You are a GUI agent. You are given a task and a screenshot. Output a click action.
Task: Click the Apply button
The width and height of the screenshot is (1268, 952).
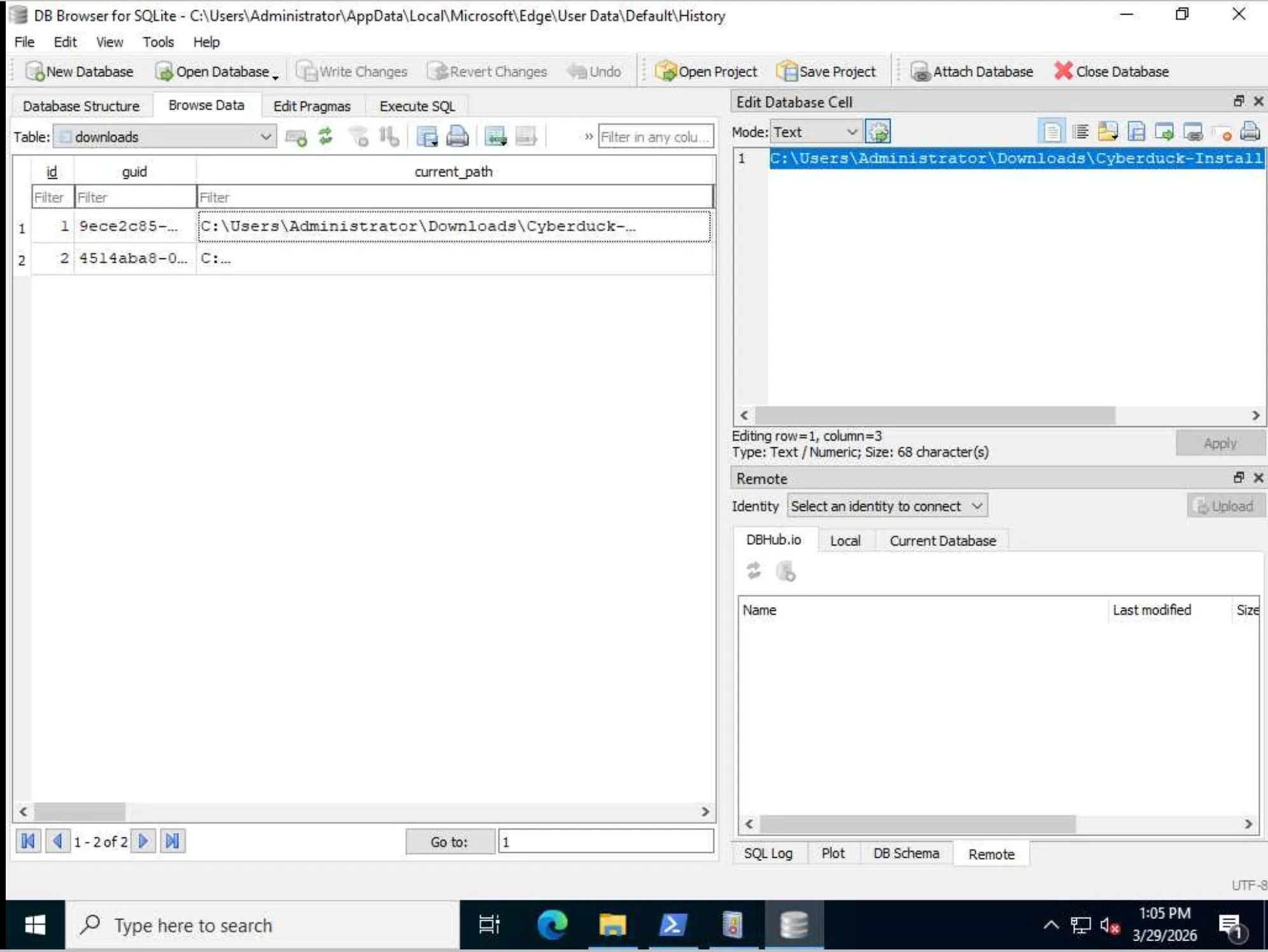point(1220,443)
